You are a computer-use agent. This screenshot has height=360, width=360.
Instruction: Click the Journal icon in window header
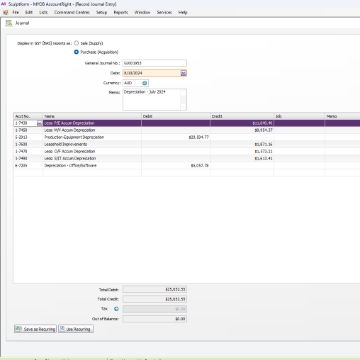pos(9,23)
